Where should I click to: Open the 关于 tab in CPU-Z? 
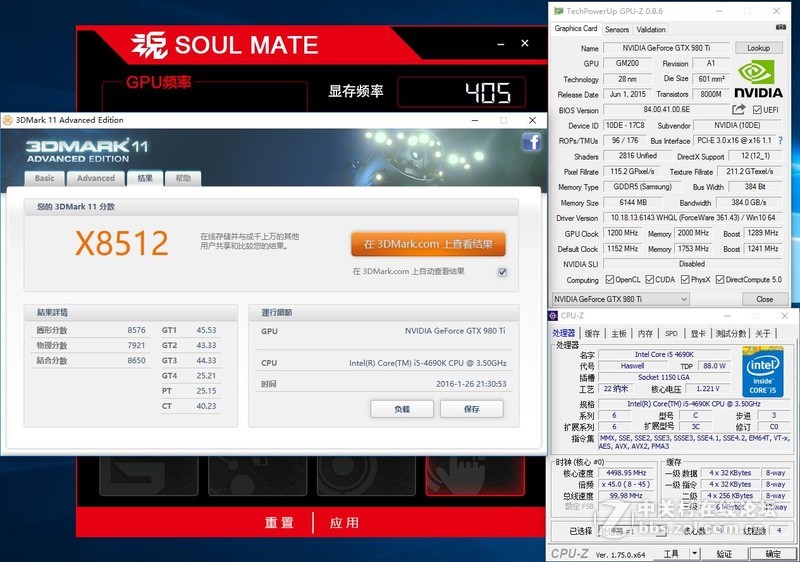(763, 334)
